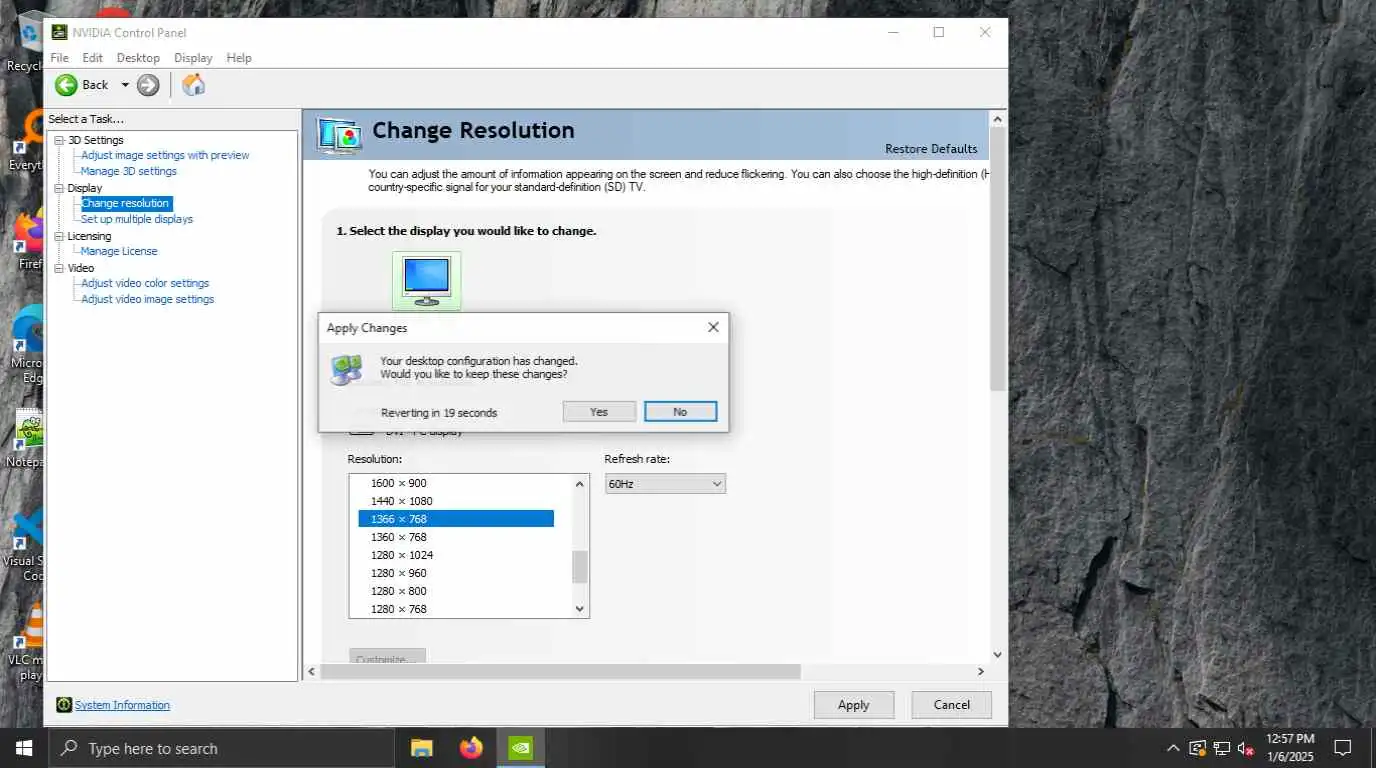This screenshot has width=1376, height=768.
Task: Click Restore Defaults link
Action: [x=931, y=149]
